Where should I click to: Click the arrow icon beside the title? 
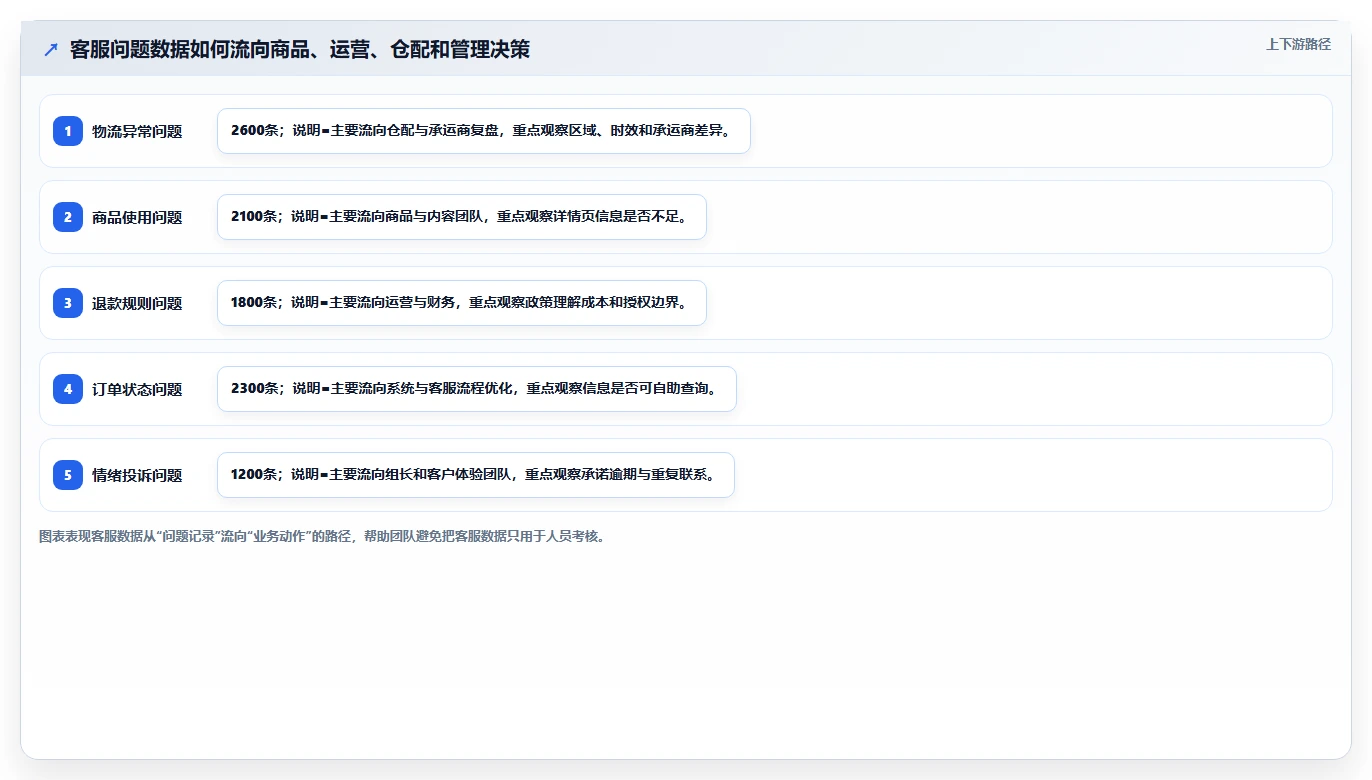(51, 50)
